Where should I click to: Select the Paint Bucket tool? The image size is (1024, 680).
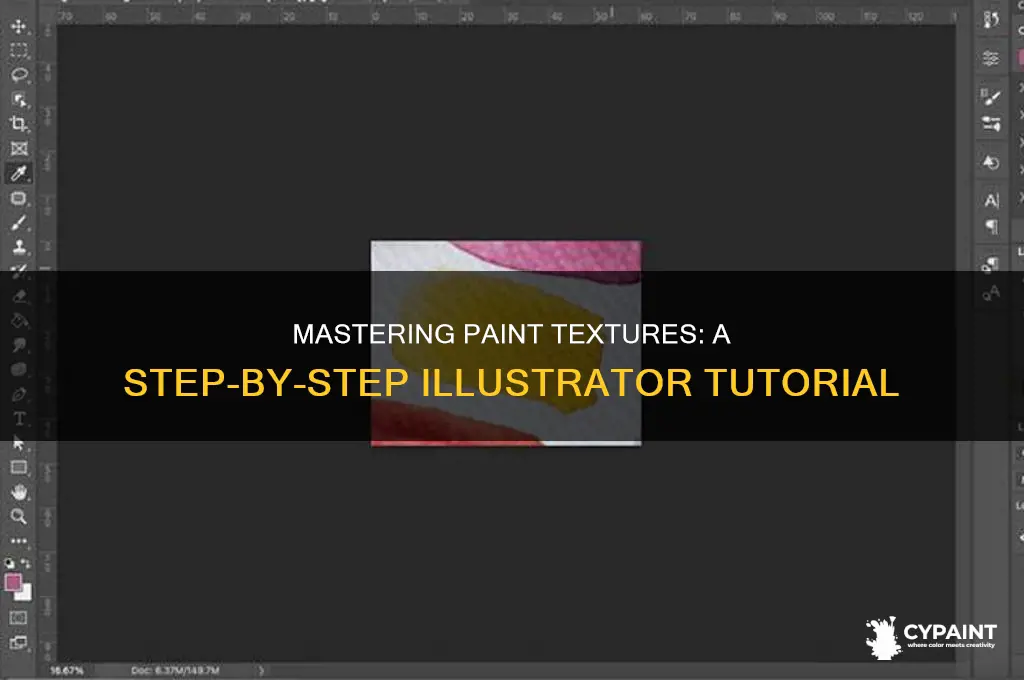coord(18,320)
